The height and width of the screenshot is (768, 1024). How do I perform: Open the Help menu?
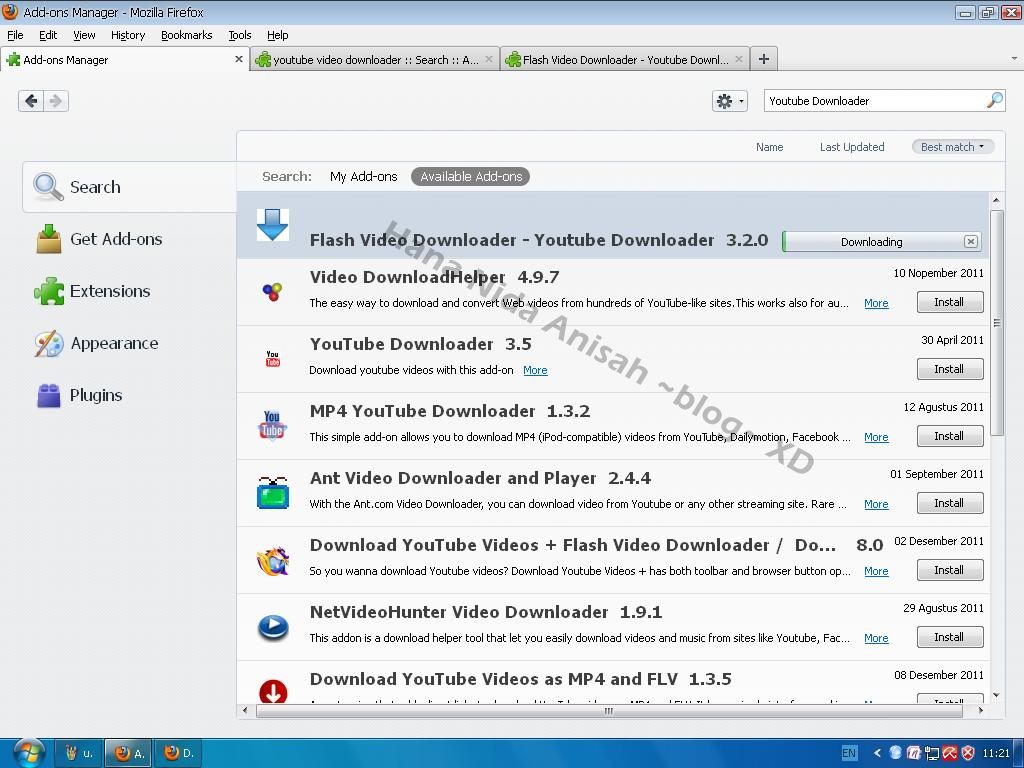click(x=278, y=35)
